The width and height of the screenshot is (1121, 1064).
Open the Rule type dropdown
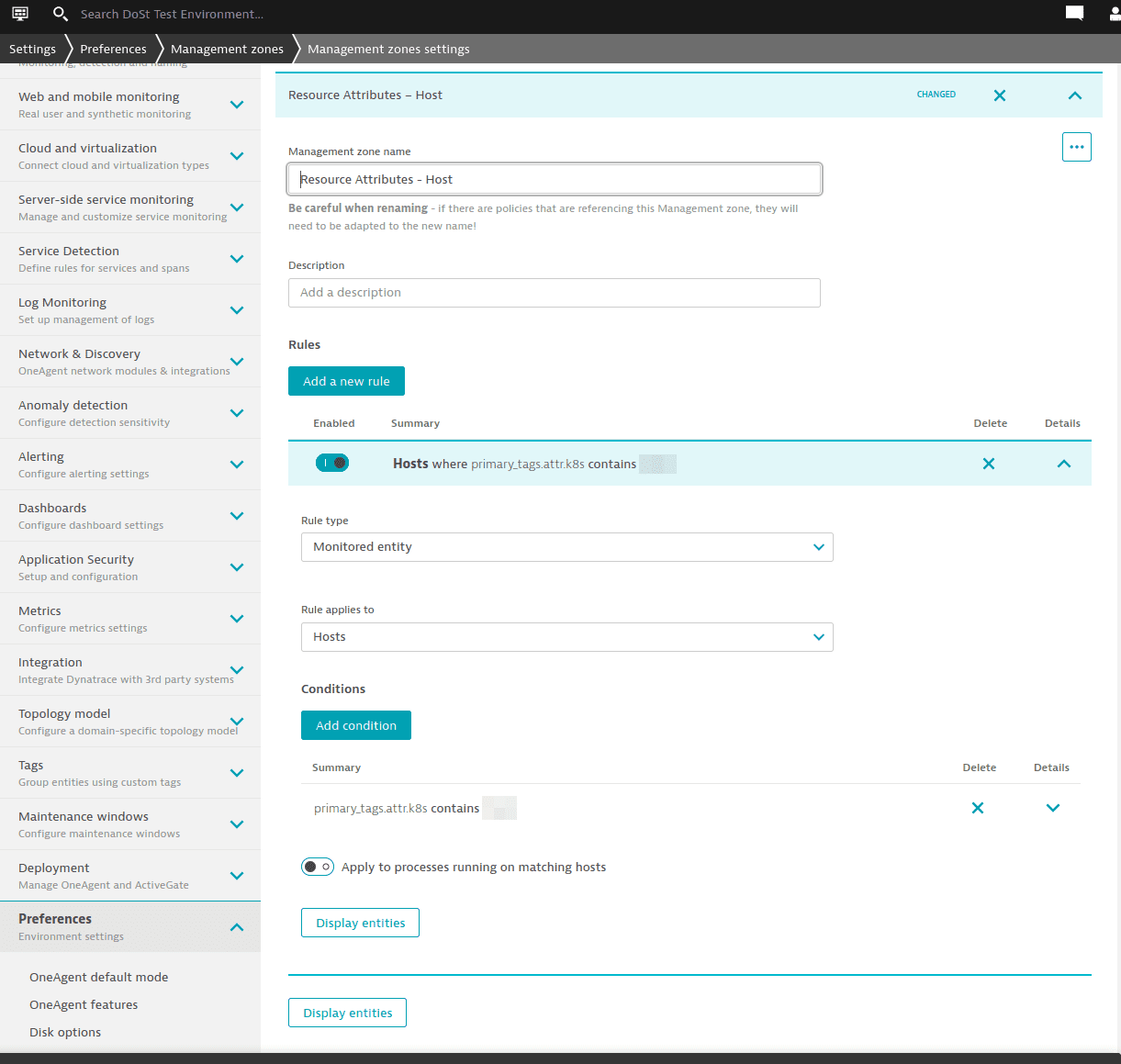[x=567, y=547]
